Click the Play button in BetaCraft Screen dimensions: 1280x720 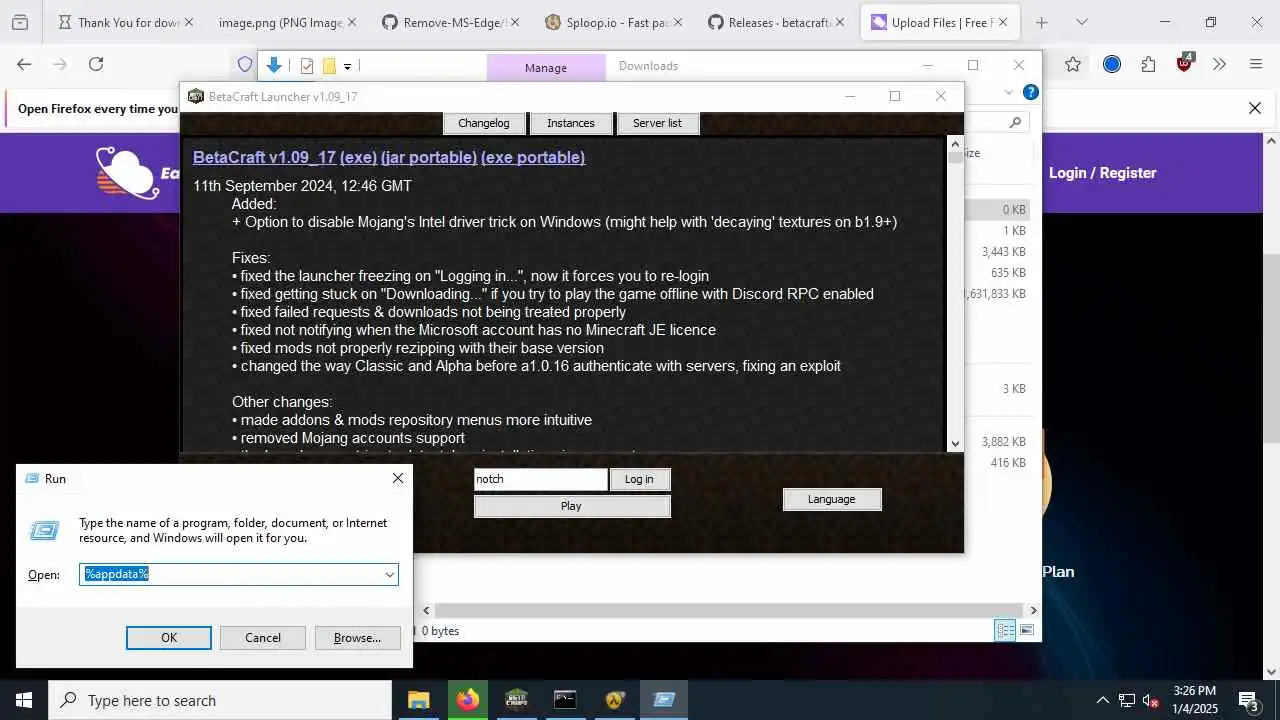(571, 506)
